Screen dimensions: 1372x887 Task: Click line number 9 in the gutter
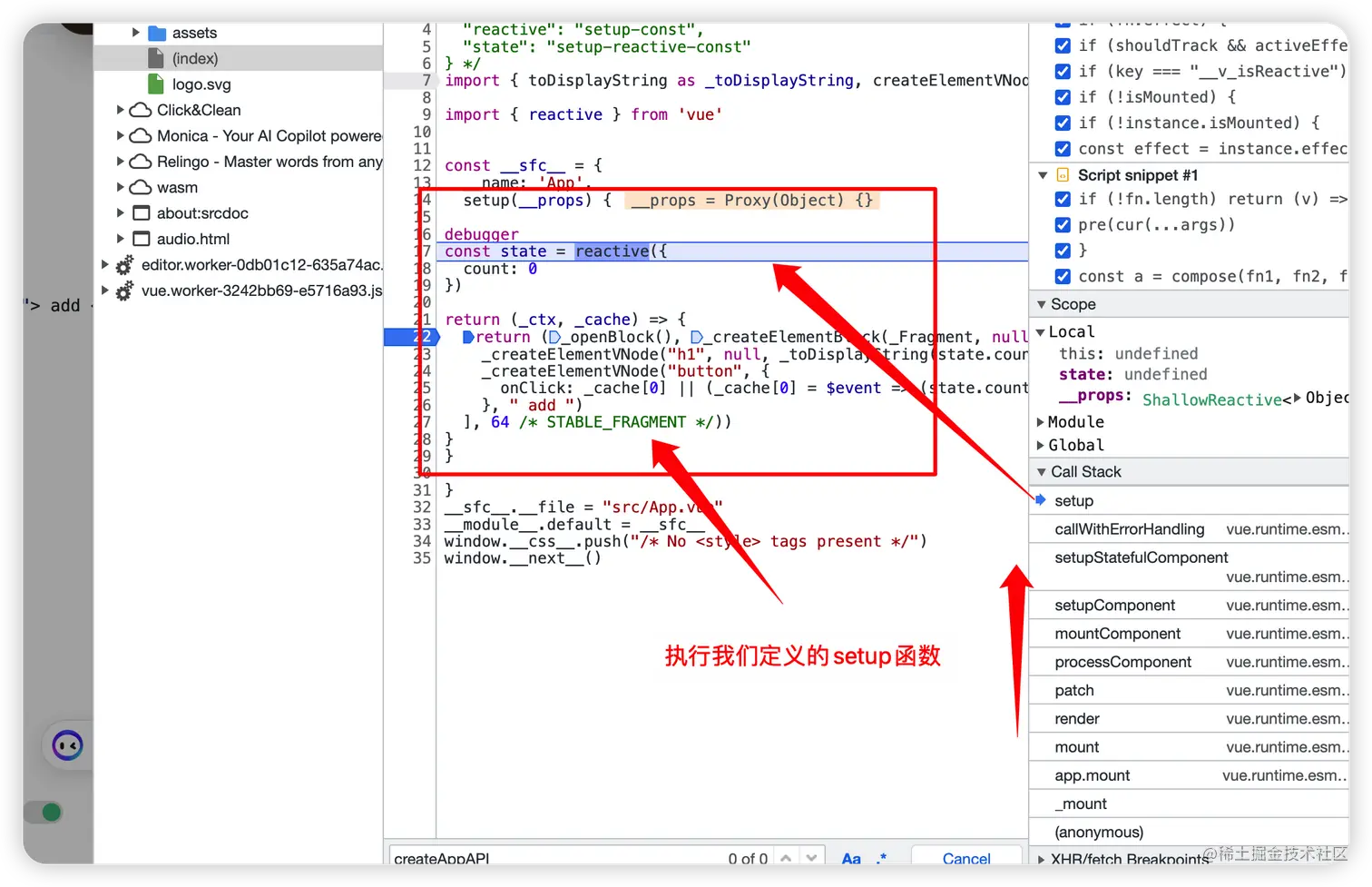(x=426, y=114)
